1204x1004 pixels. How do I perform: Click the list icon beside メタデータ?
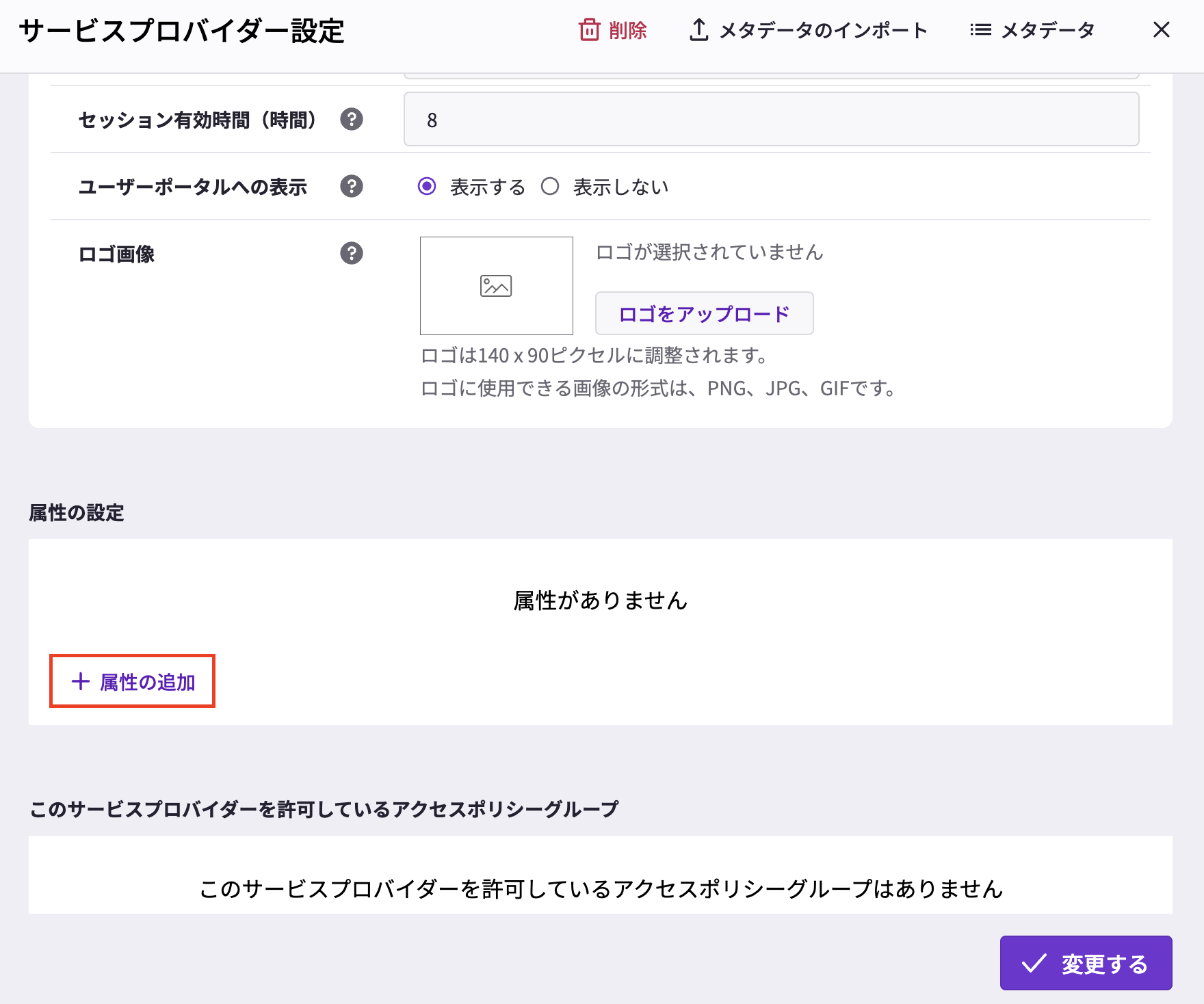tap(980, 30)
